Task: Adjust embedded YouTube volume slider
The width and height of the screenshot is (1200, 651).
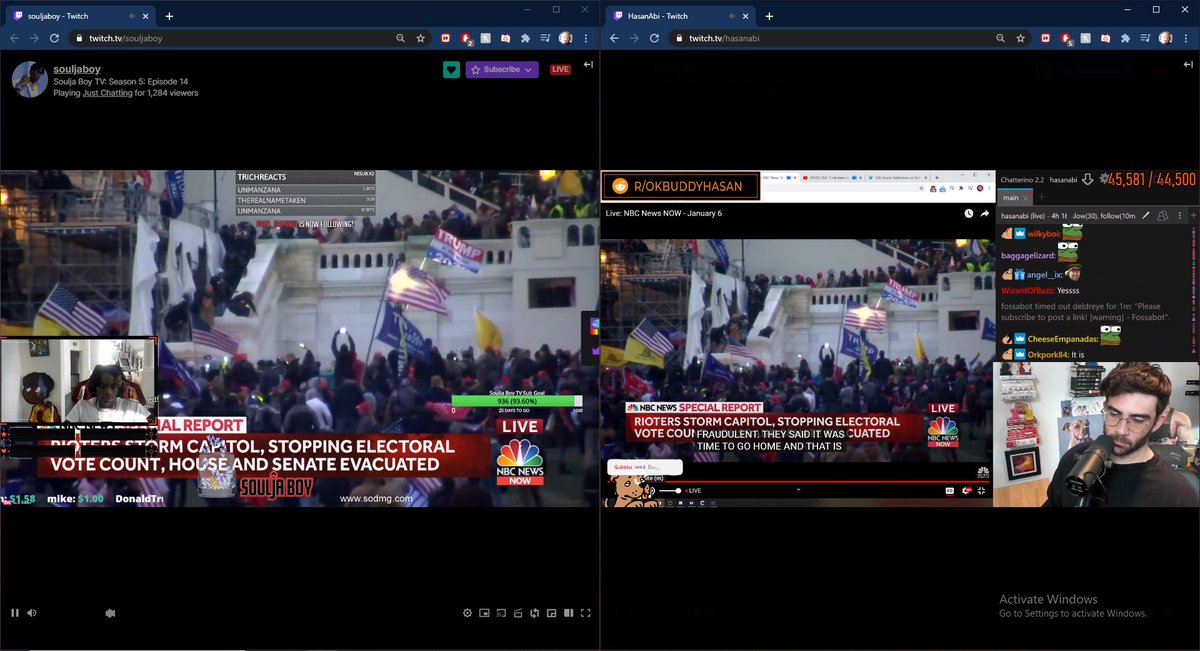Action: pos(671,491)
